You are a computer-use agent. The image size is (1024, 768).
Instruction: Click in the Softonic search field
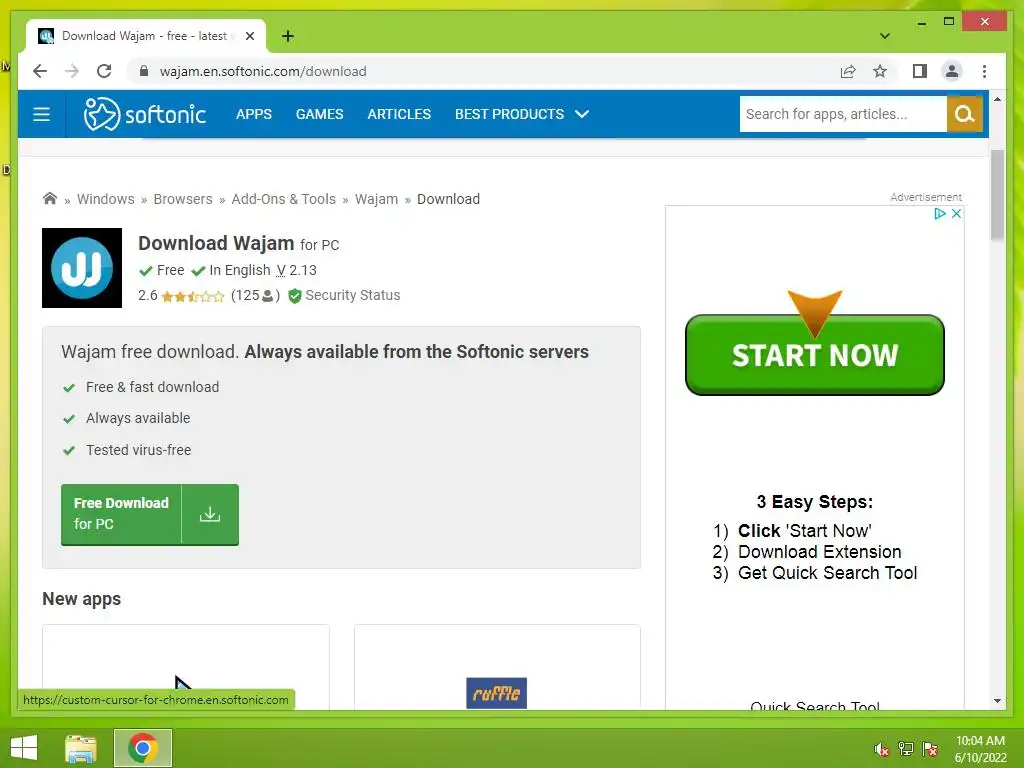pos(842,114)
